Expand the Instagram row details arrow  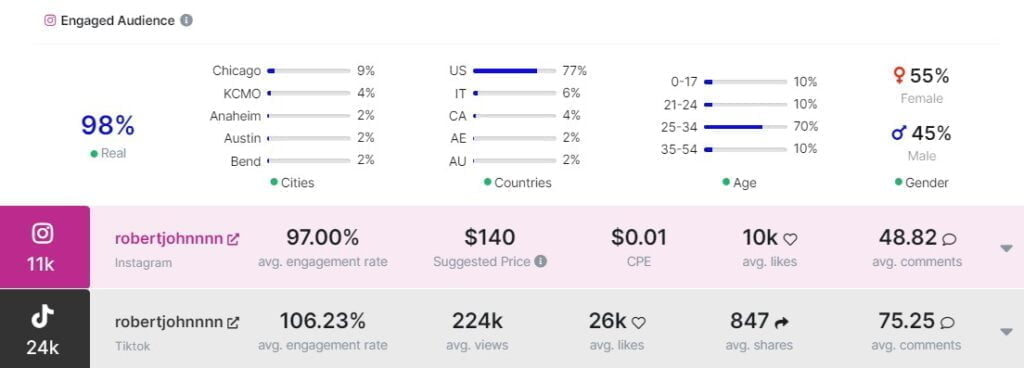tap(1006, 248)
